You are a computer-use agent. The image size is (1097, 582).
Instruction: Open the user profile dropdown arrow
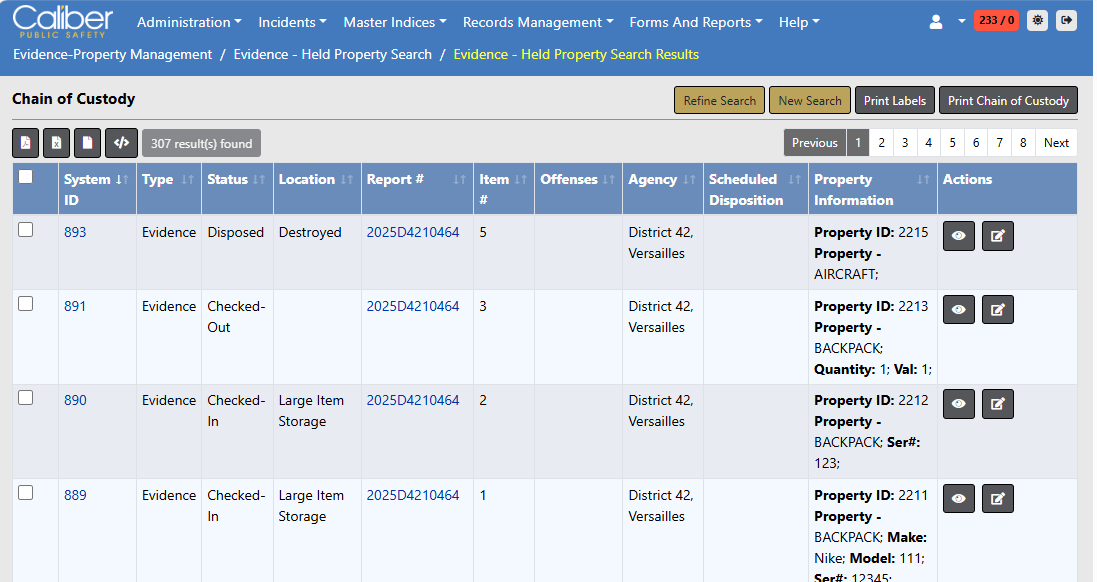pos(961,20)
